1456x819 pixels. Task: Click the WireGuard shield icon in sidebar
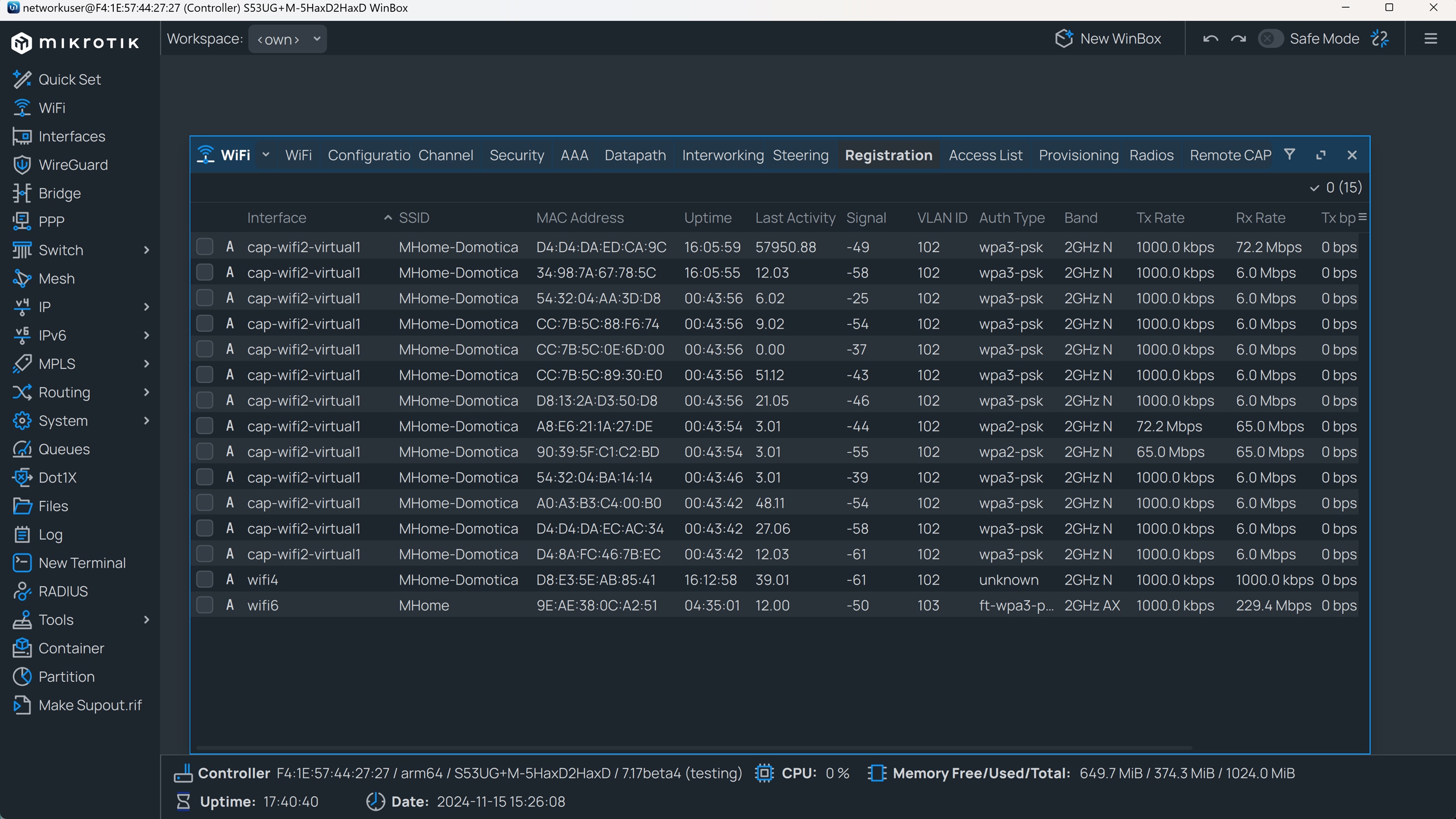(x=22, y=165)
